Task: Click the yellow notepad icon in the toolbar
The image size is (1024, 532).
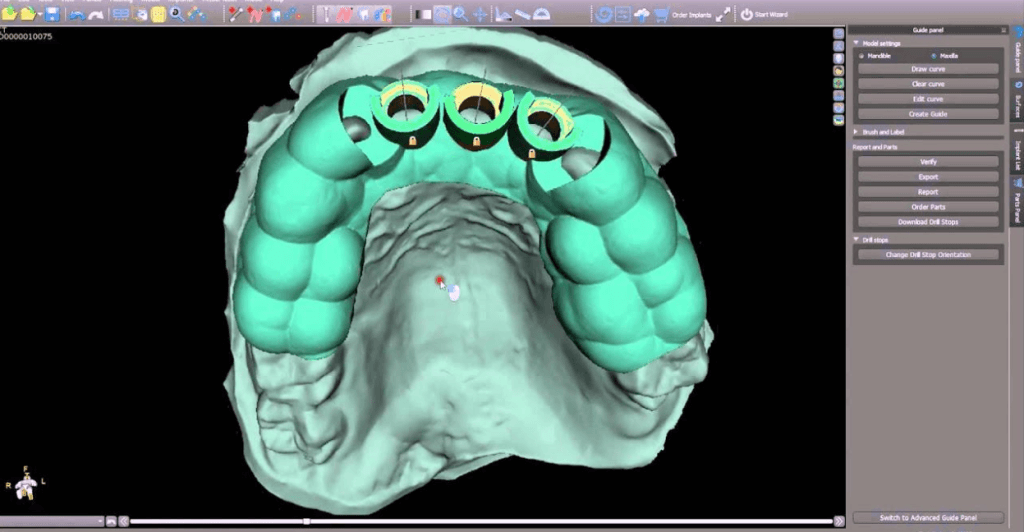Action: [158, 14]
